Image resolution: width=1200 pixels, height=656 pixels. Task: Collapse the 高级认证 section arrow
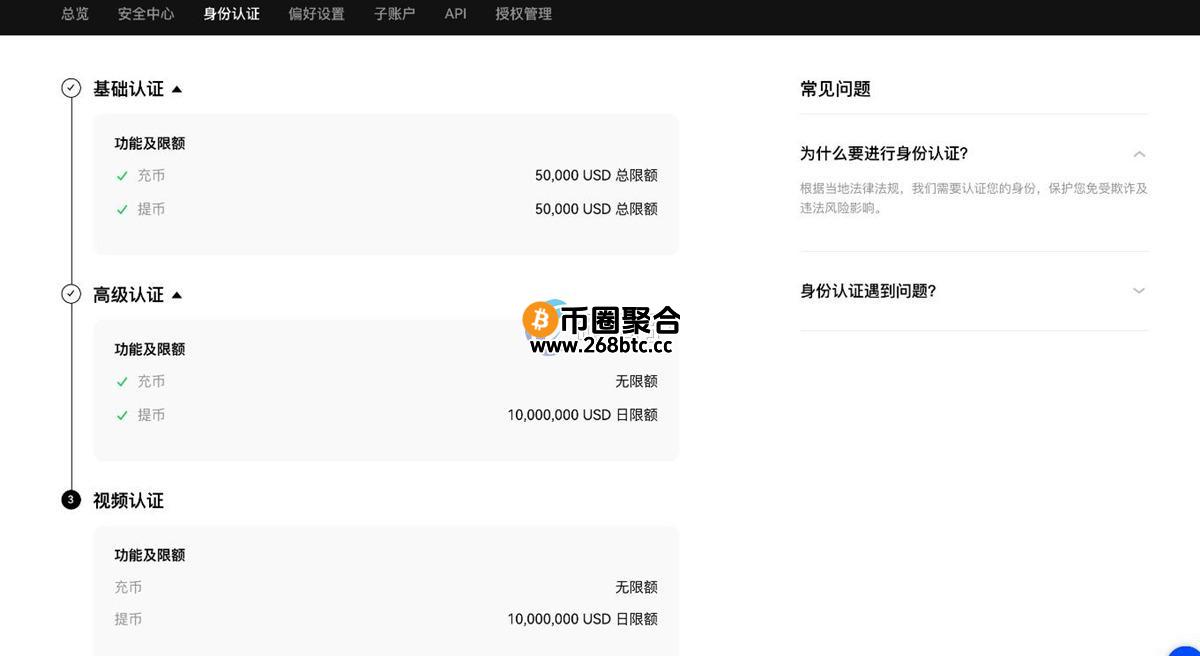click(x=177, y=295)
